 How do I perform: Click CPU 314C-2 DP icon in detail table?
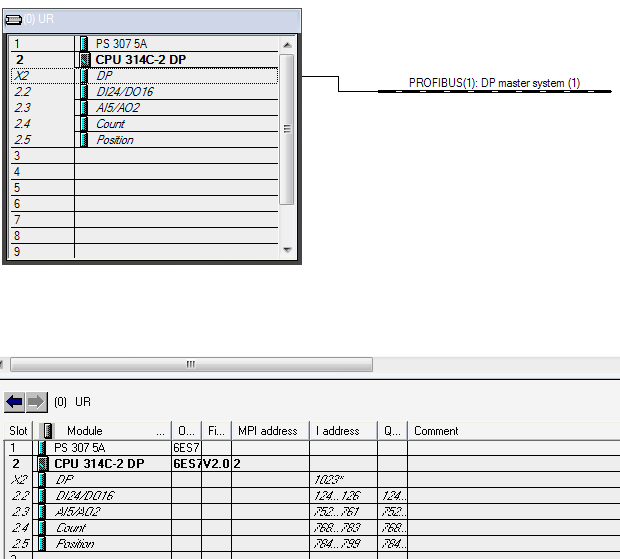[43, 463]
